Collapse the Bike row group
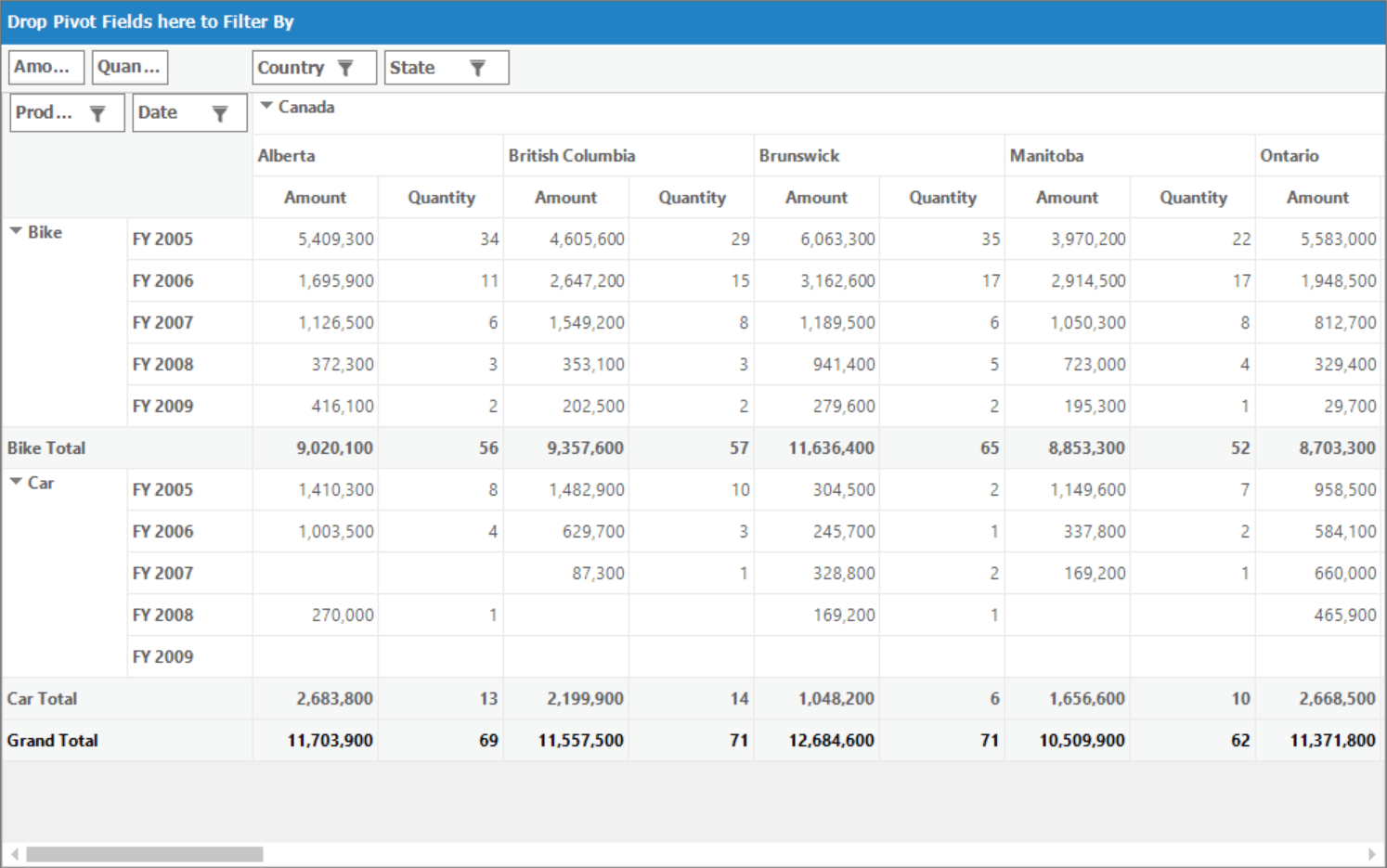Viewport: 1387px width, 868px height. click(x=16, y=231)
